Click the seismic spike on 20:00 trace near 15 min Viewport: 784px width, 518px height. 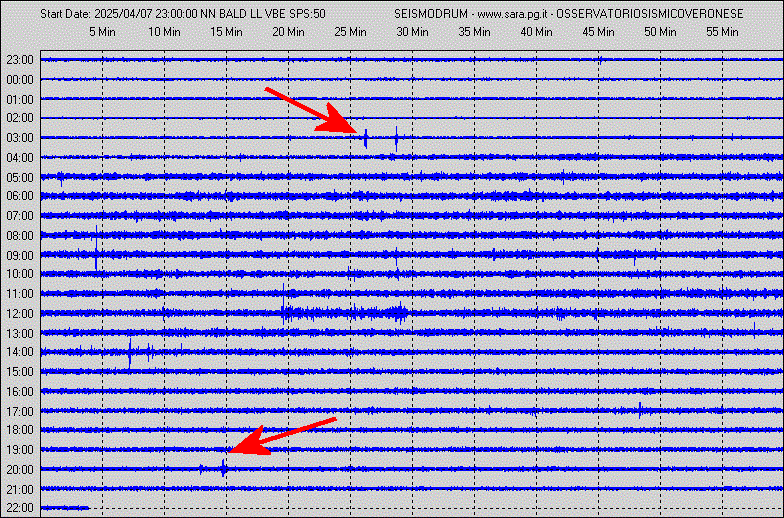(223, 468)
